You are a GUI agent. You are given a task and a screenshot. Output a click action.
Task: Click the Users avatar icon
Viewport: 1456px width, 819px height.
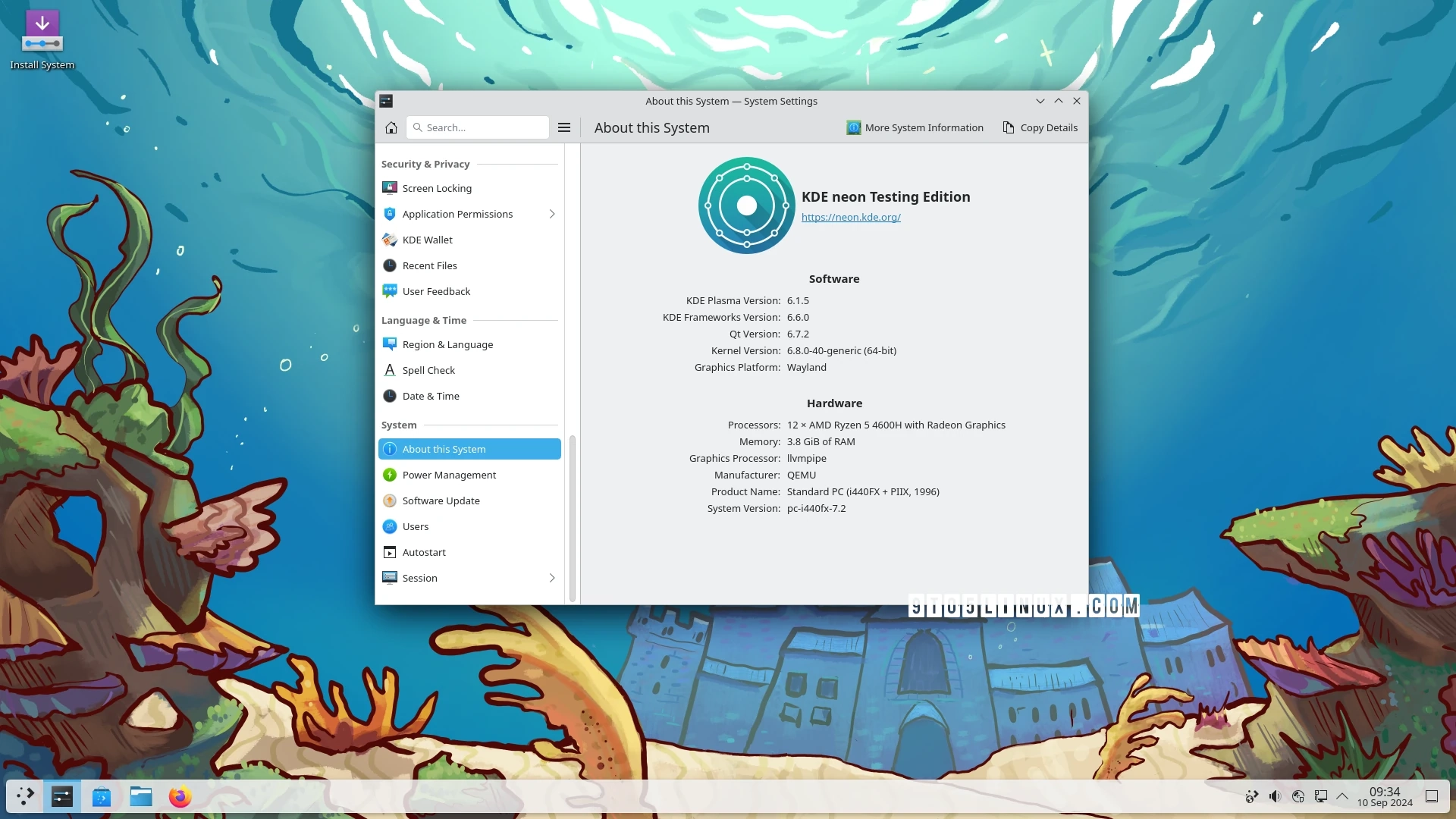tap(390, 526)
